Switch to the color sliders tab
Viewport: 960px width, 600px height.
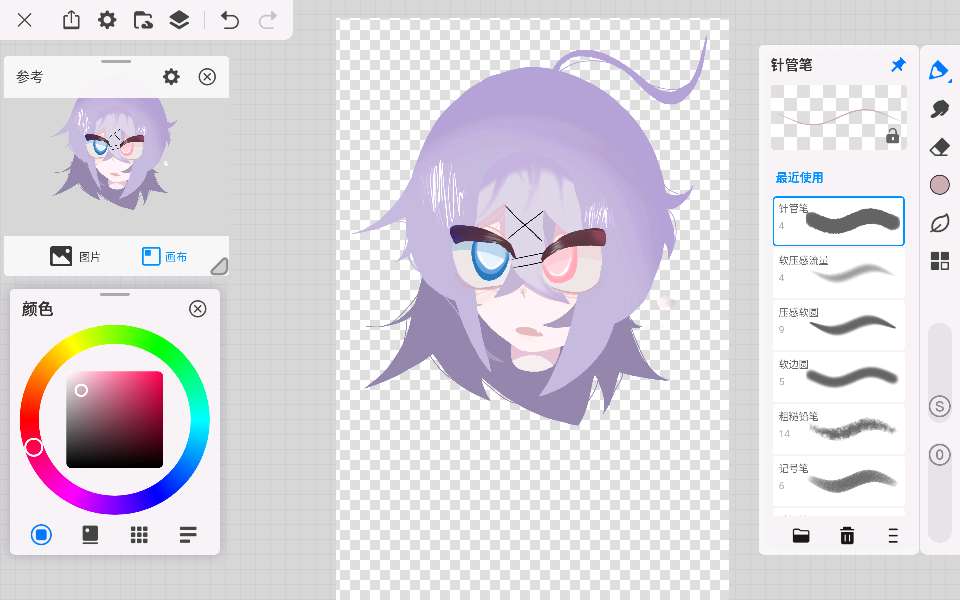point(188,535)
